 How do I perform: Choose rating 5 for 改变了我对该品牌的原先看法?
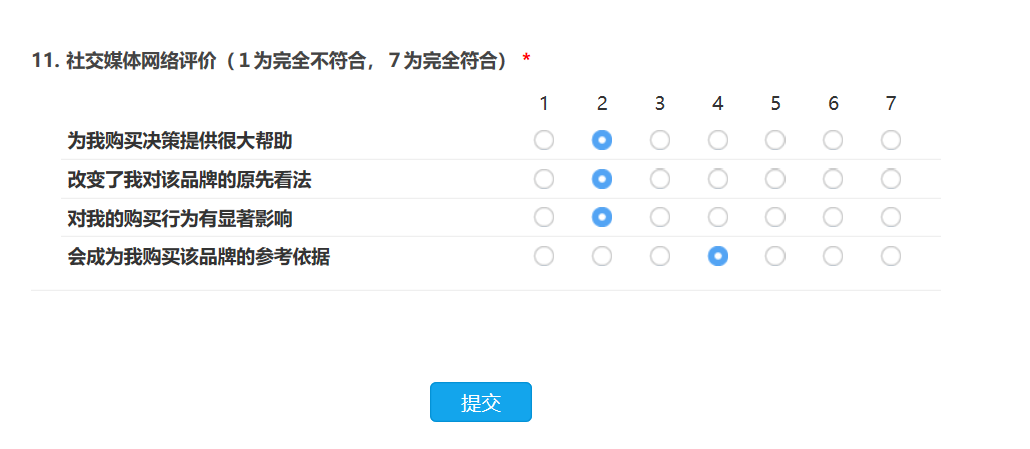775,179
